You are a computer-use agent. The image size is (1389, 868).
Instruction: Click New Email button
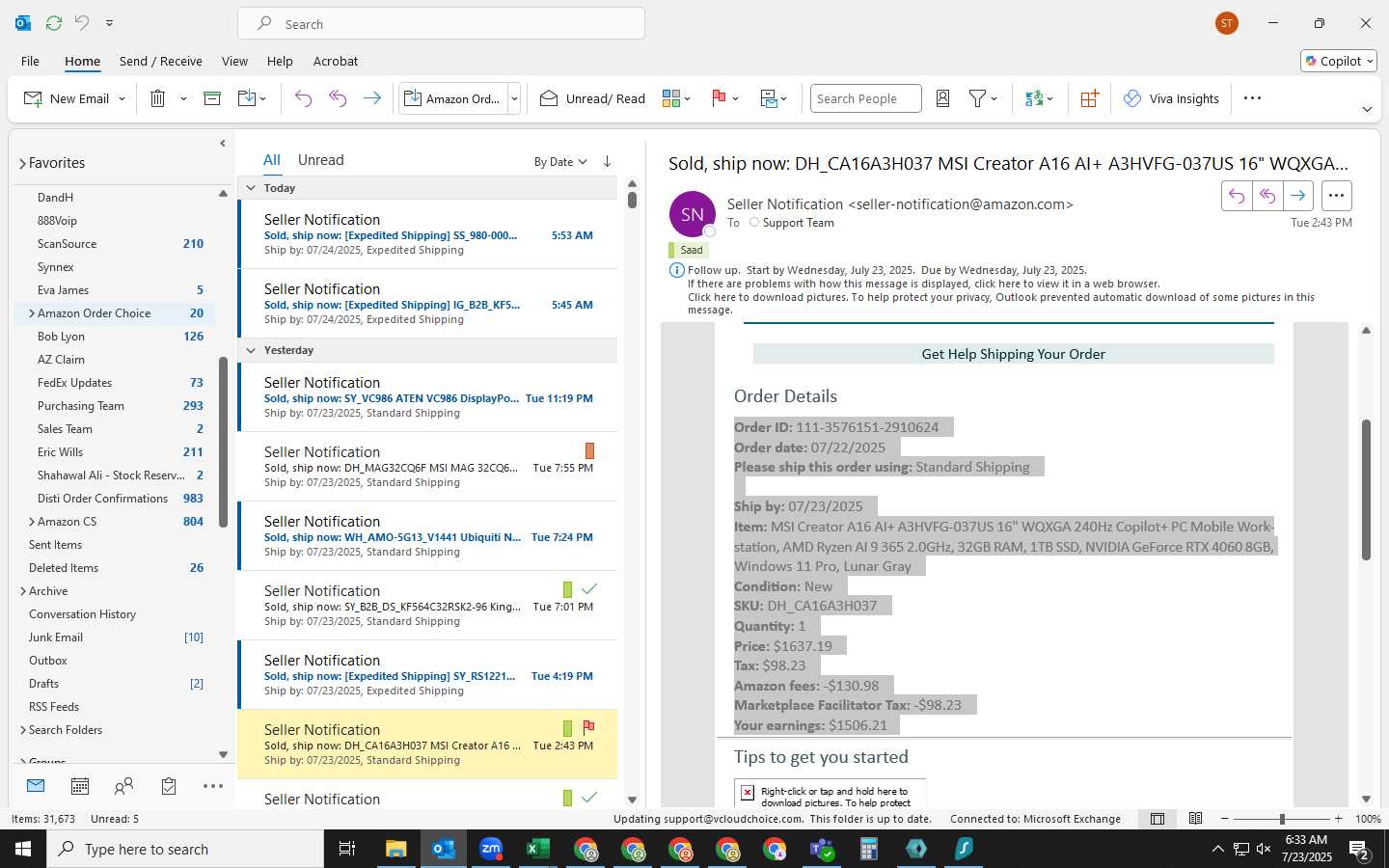[66, 98]
